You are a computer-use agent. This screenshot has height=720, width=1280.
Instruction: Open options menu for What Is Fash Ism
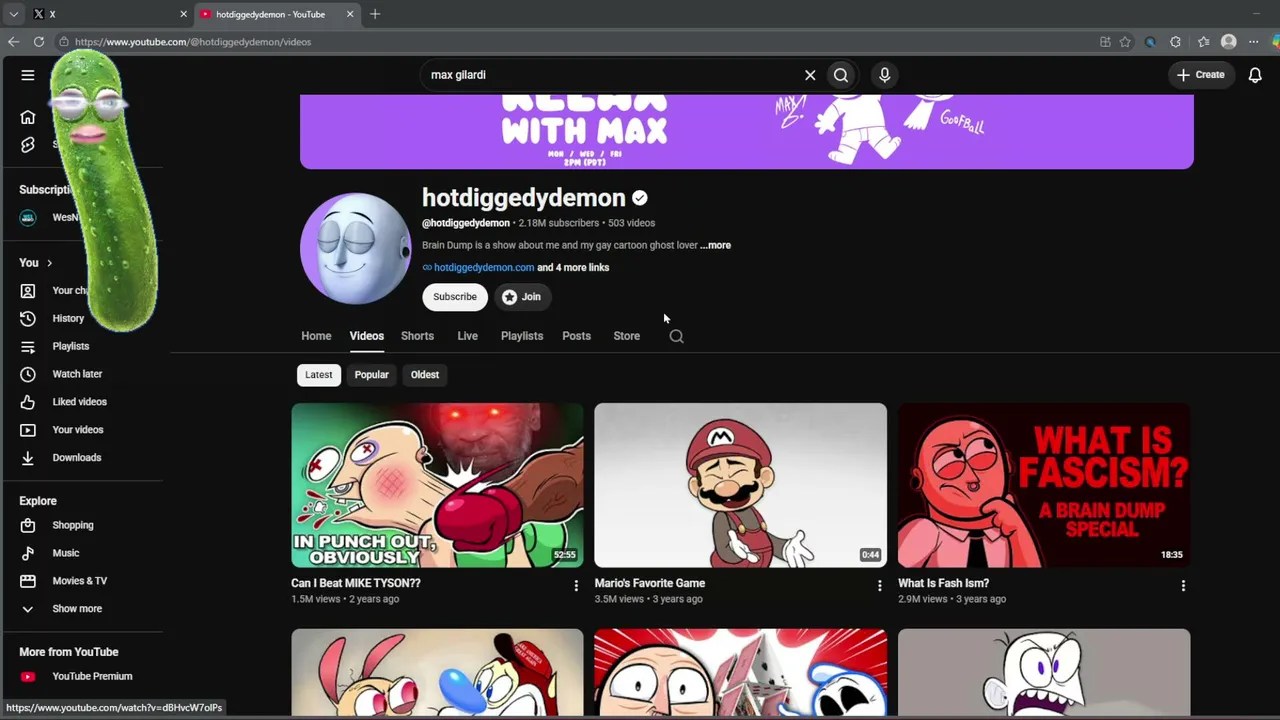[x=1183, y=586]
